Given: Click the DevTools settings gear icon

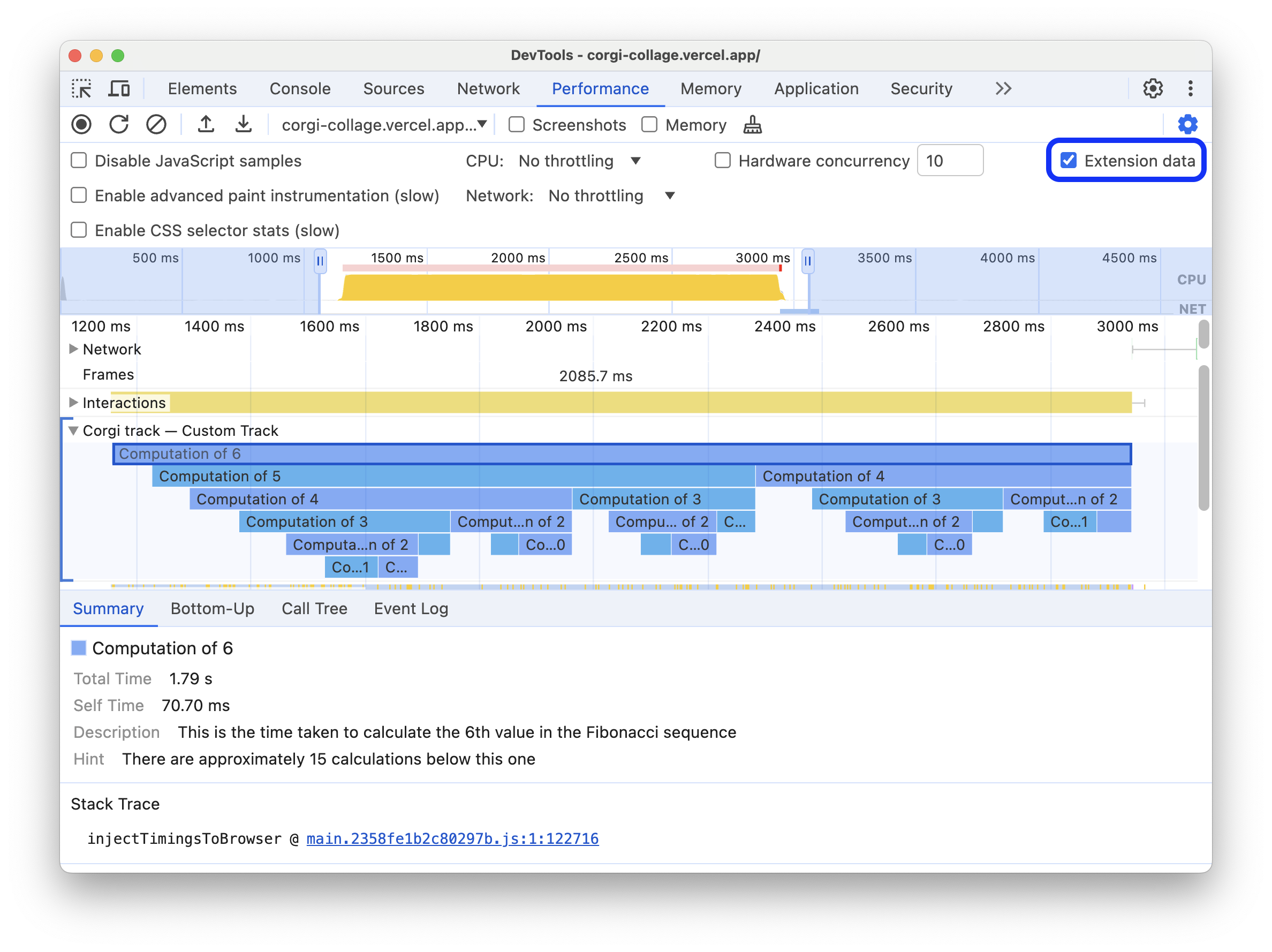Looking at the screenshot, I should pyautogui.click(x=1153, y=88).
